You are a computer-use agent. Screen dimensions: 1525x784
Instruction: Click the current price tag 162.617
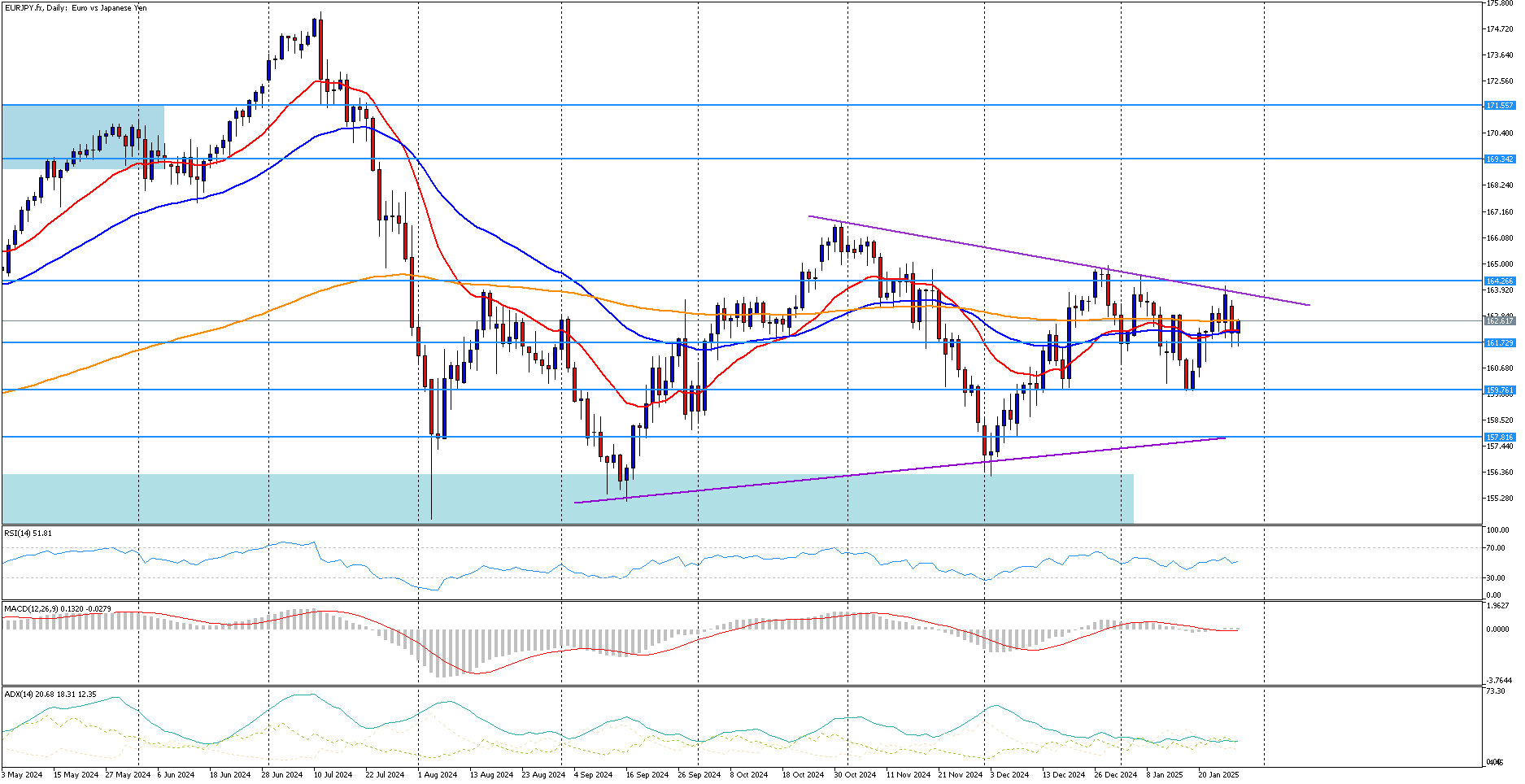point(1499,321)
